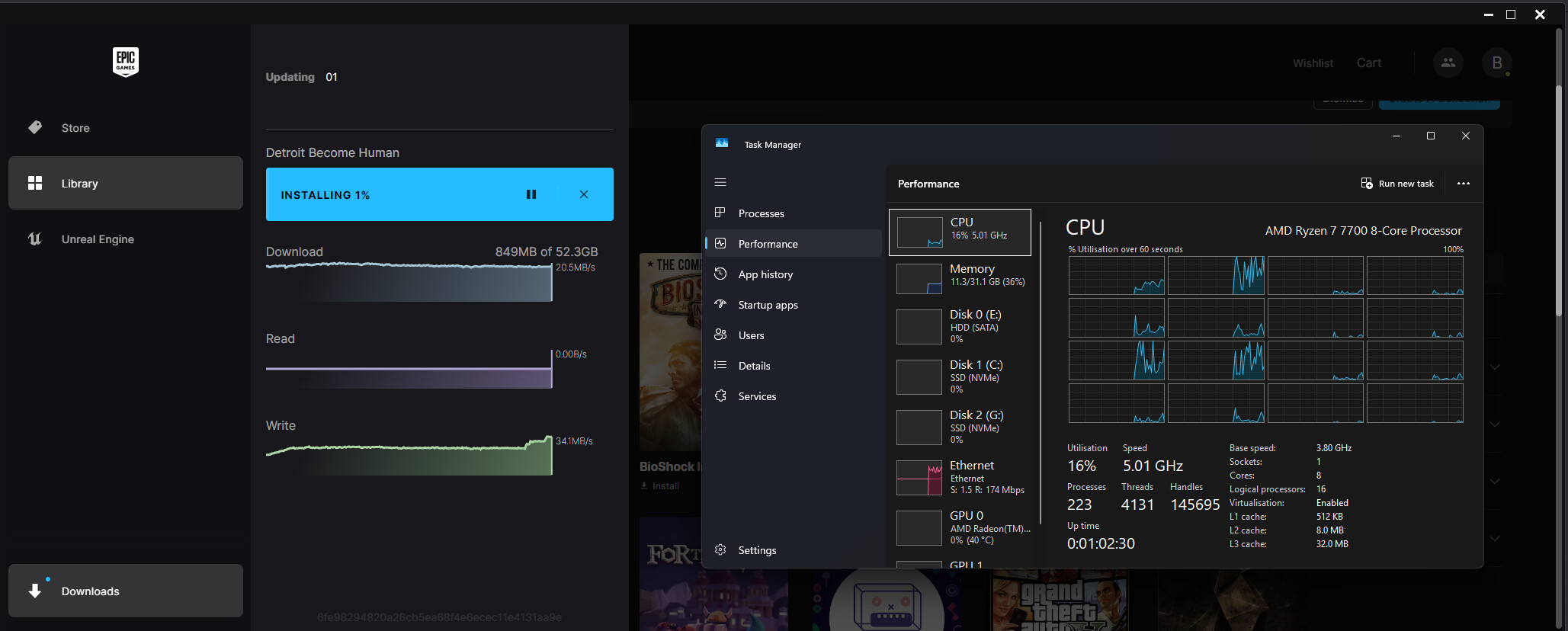Click the Downloads arrow icon
This screenshot has width=1568, height=631.
(x=35, y=591)
